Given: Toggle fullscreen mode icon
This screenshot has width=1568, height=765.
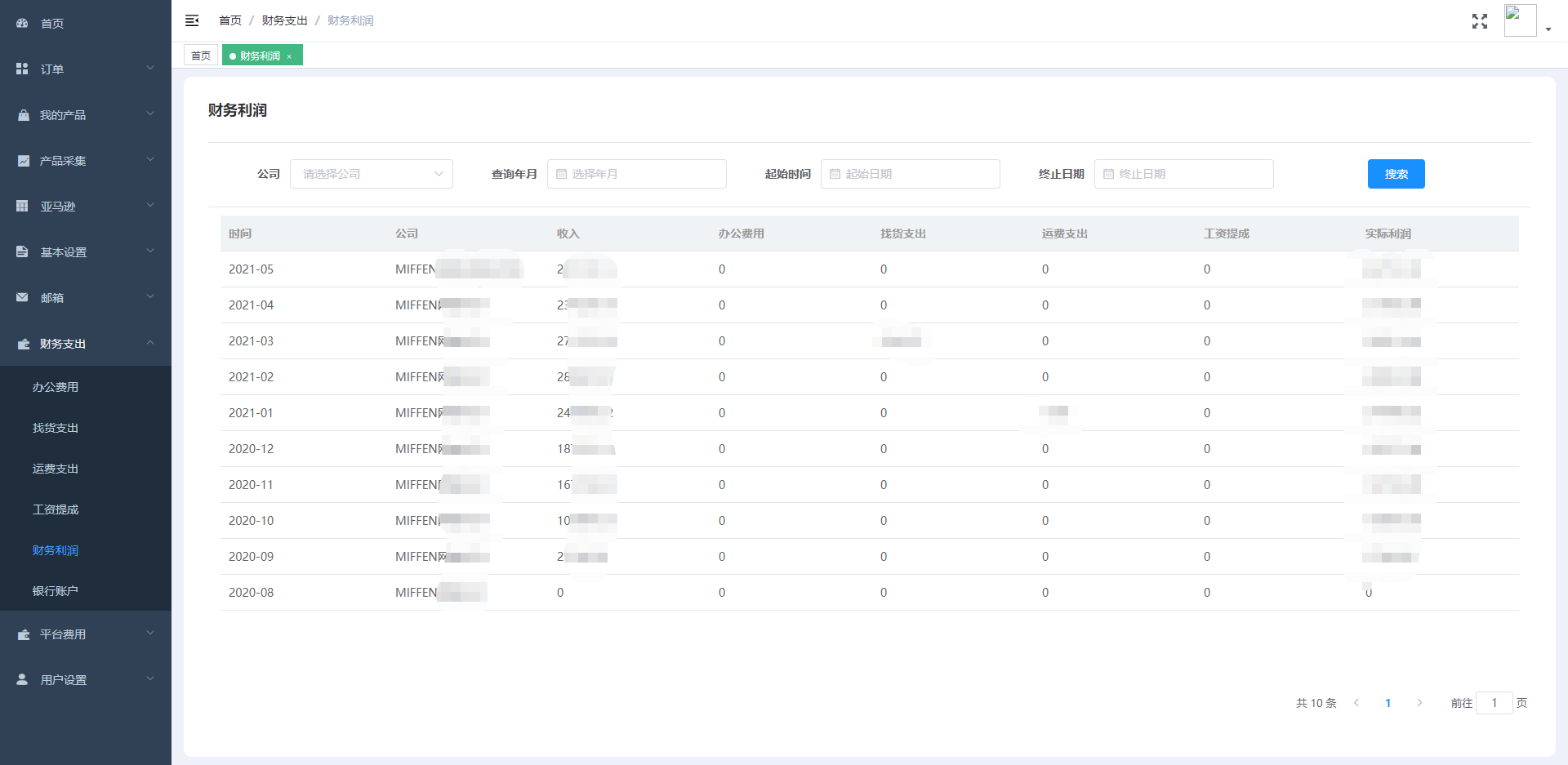Looking at the screenshot, I should pos(1479,21).
